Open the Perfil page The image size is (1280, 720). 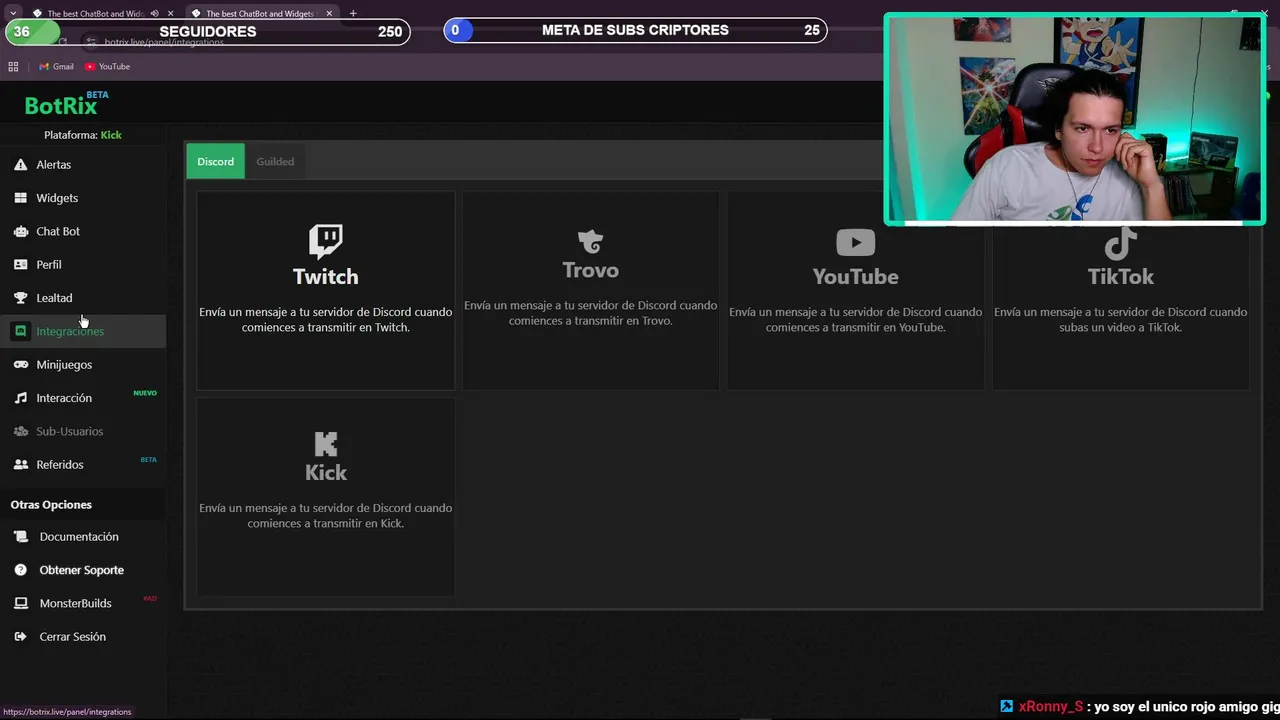tap(83, 264)
